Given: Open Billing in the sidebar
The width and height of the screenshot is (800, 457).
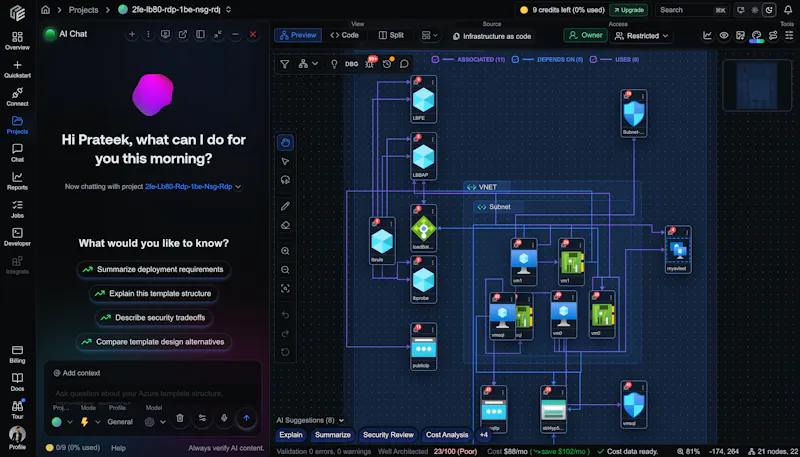Looking at the screenshot, I should [x=17, y=354].
